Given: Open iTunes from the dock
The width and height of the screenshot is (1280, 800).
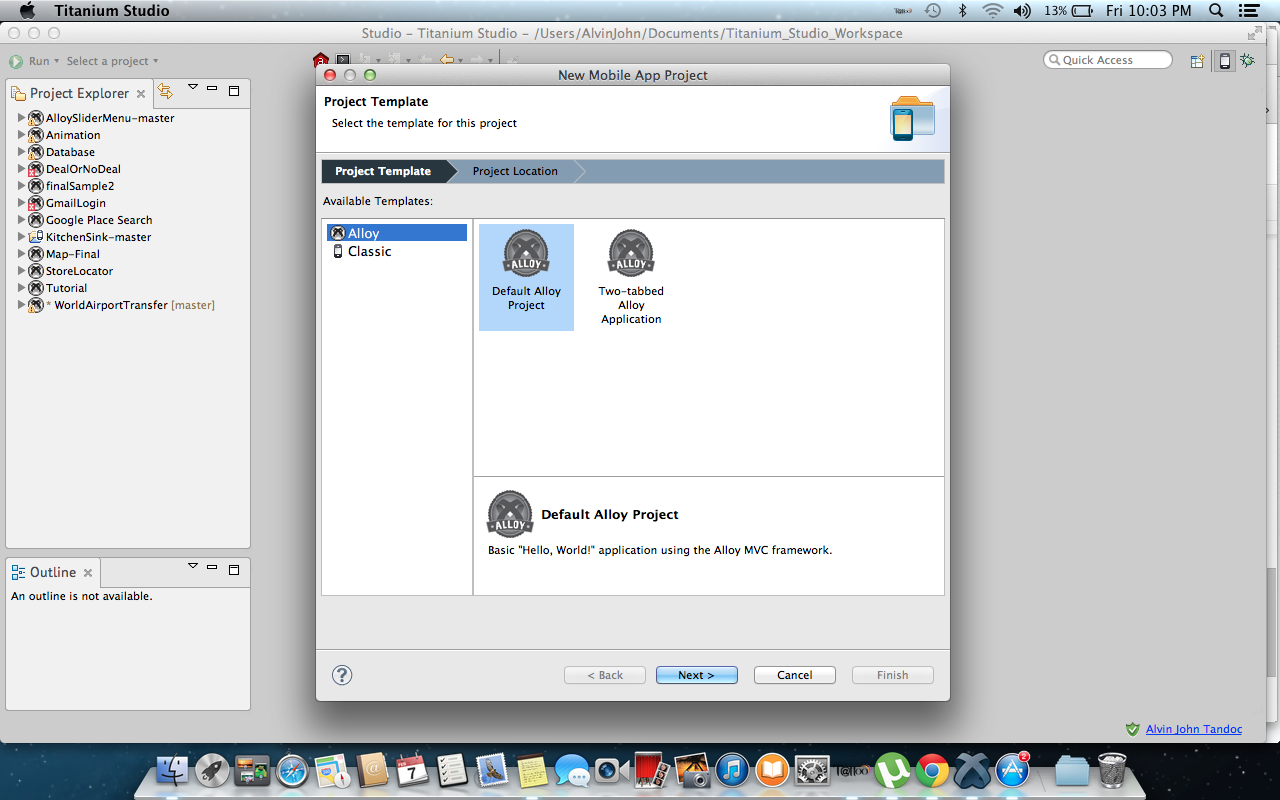Looking at the screenshot, I should [732, 770].
